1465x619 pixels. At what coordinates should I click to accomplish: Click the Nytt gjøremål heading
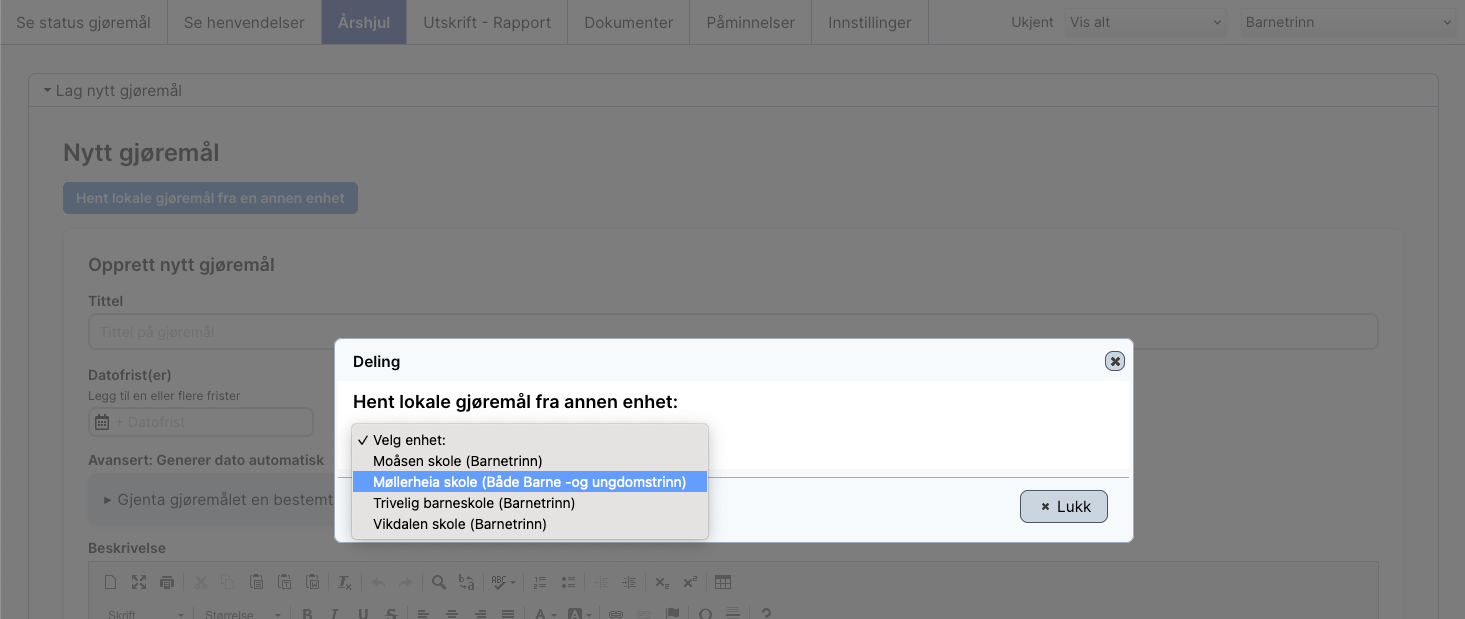click(x=141, y=153)
